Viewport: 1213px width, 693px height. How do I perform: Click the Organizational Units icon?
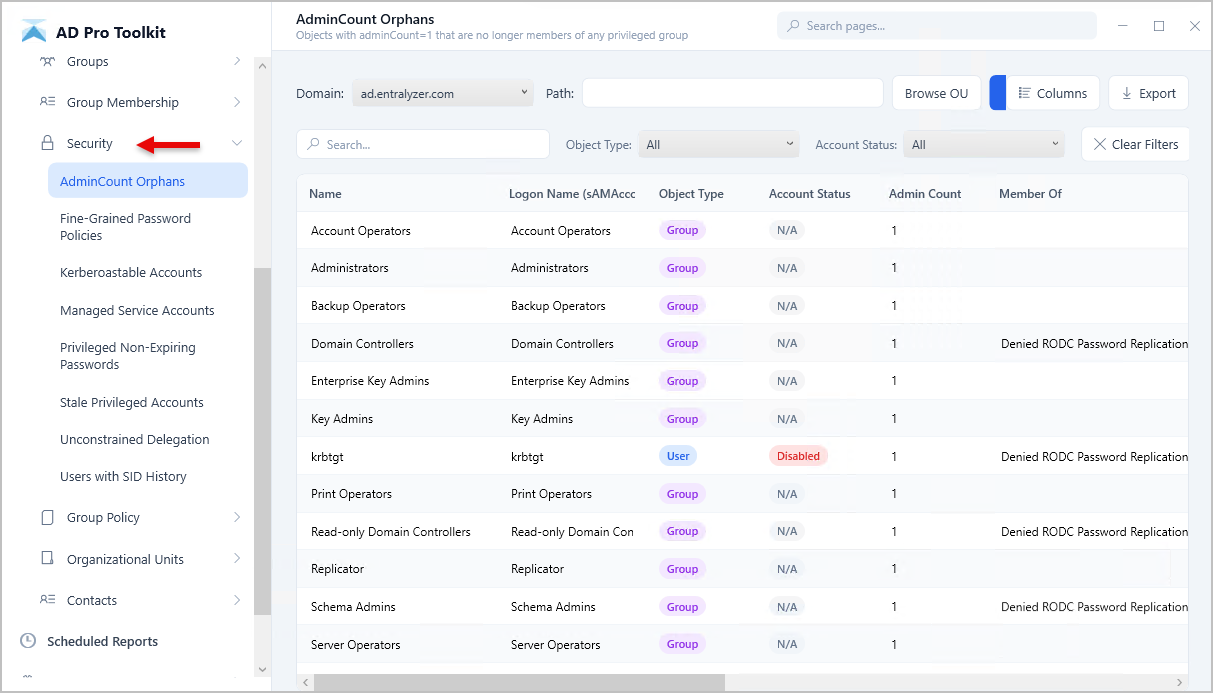coord(49,558)
